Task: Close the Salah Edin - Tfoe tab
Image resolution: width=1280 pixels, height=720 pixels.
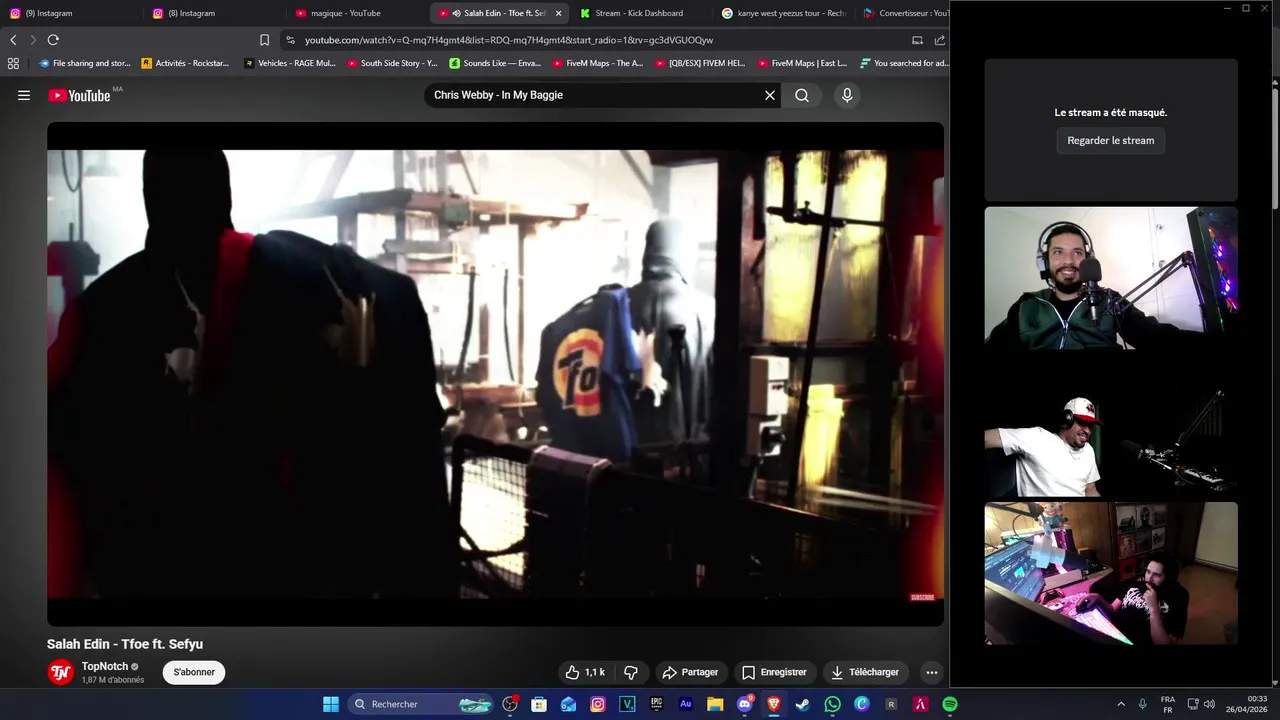Action: click(558, 13)
